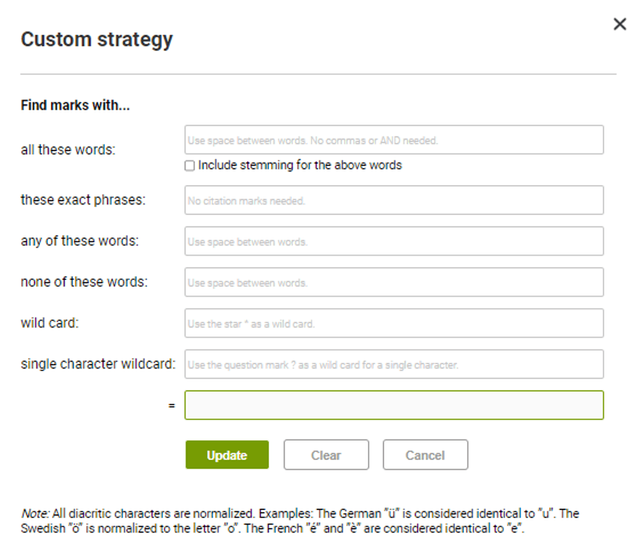Cancel the custom strategy dialog
This screenshot has width=640, height=556.
425,455
